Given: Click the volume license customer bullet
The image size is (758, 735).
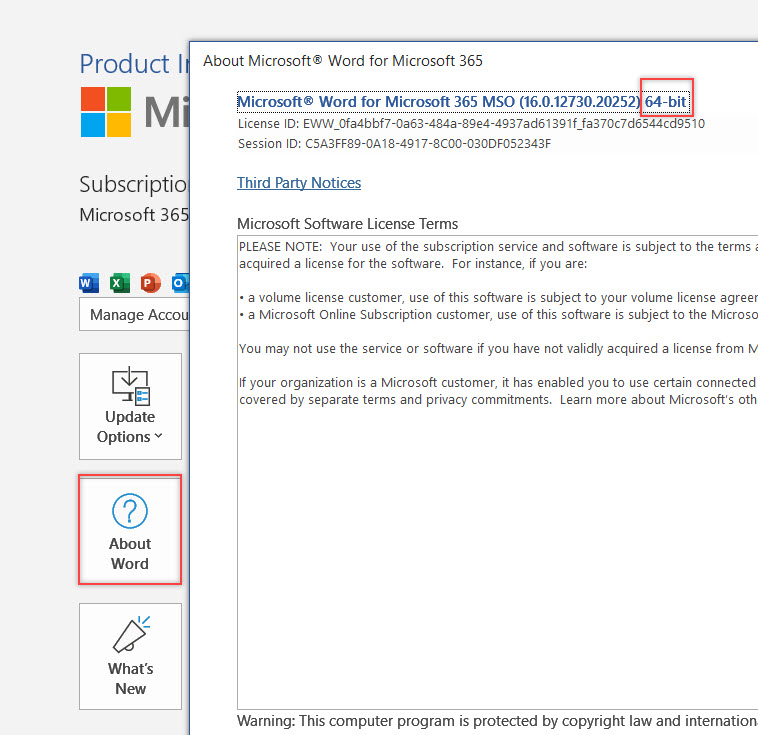Looking at the screenshot, I should click(498, 297).
